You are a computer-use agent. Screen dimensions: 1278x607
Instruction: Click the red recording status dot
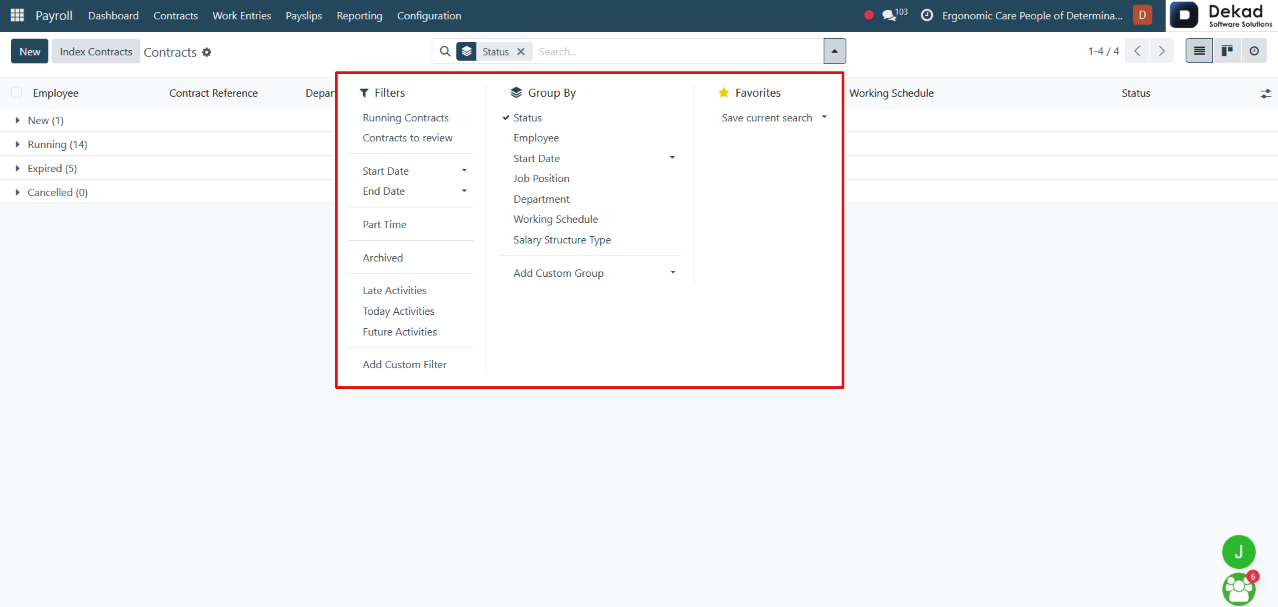point(868,15)
